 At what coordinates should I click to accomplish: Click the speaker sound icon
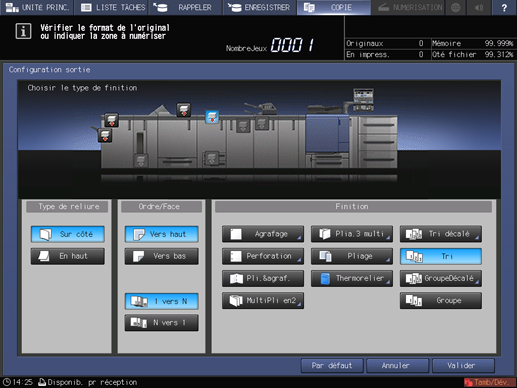479,7
